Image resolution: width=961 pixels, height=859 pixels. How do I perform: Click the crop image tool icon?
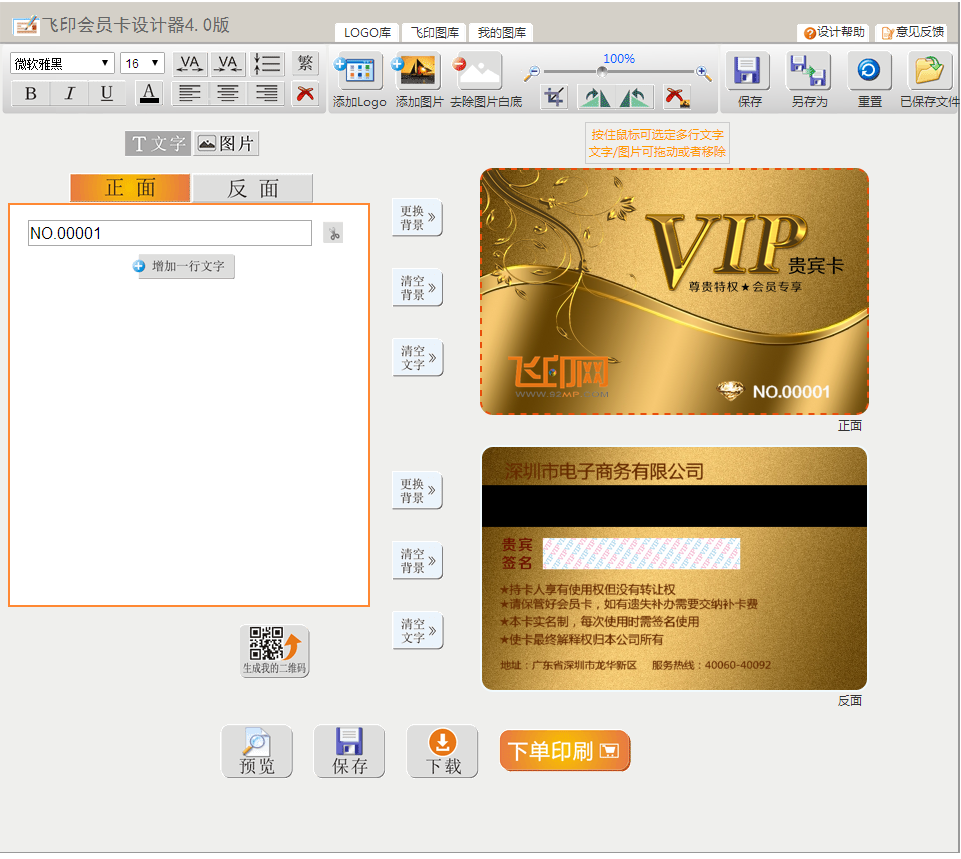point(555,97)
